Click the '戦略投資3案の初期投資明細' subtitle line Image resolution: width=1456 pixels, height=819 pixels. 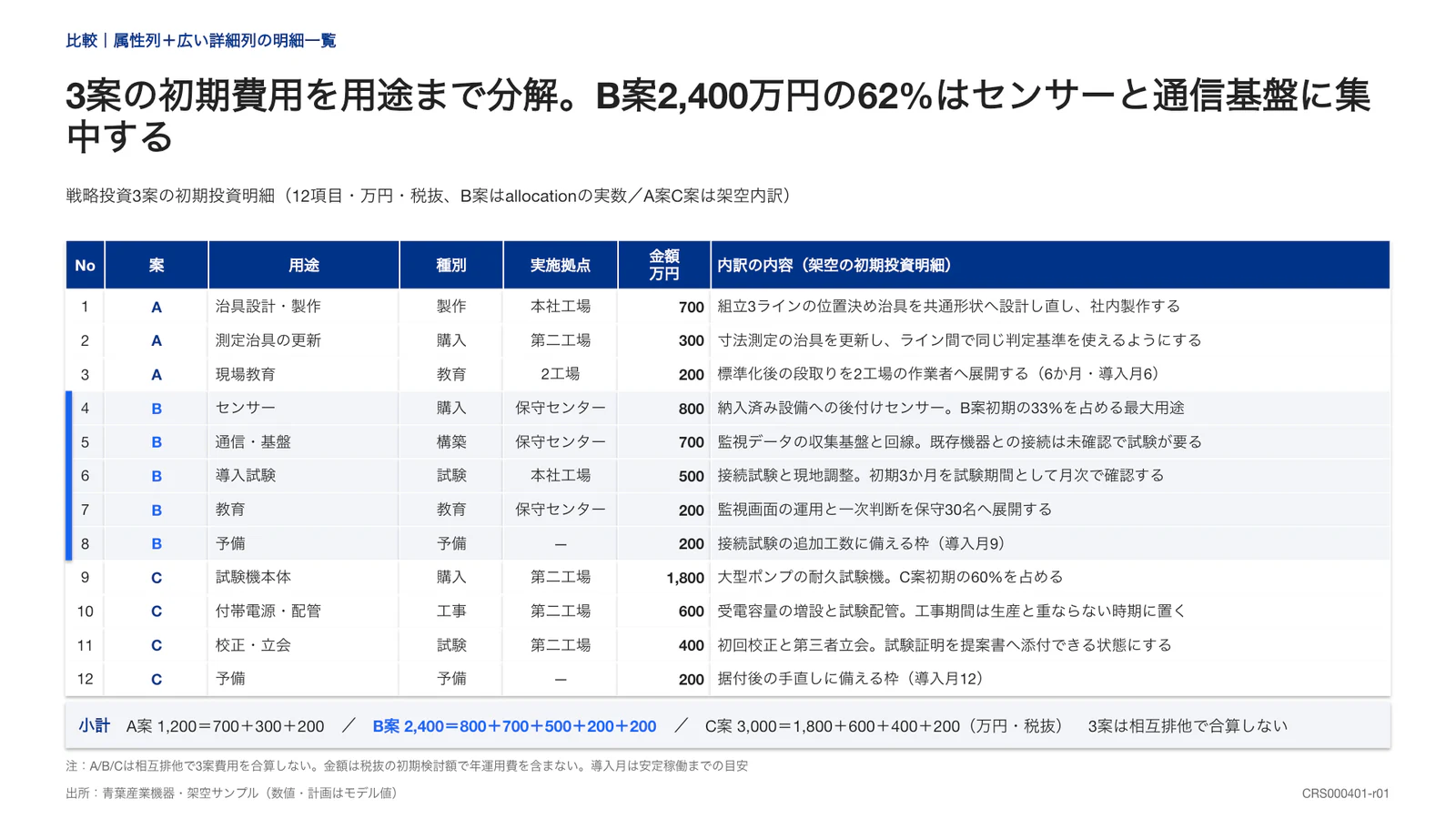click(429, 196)
